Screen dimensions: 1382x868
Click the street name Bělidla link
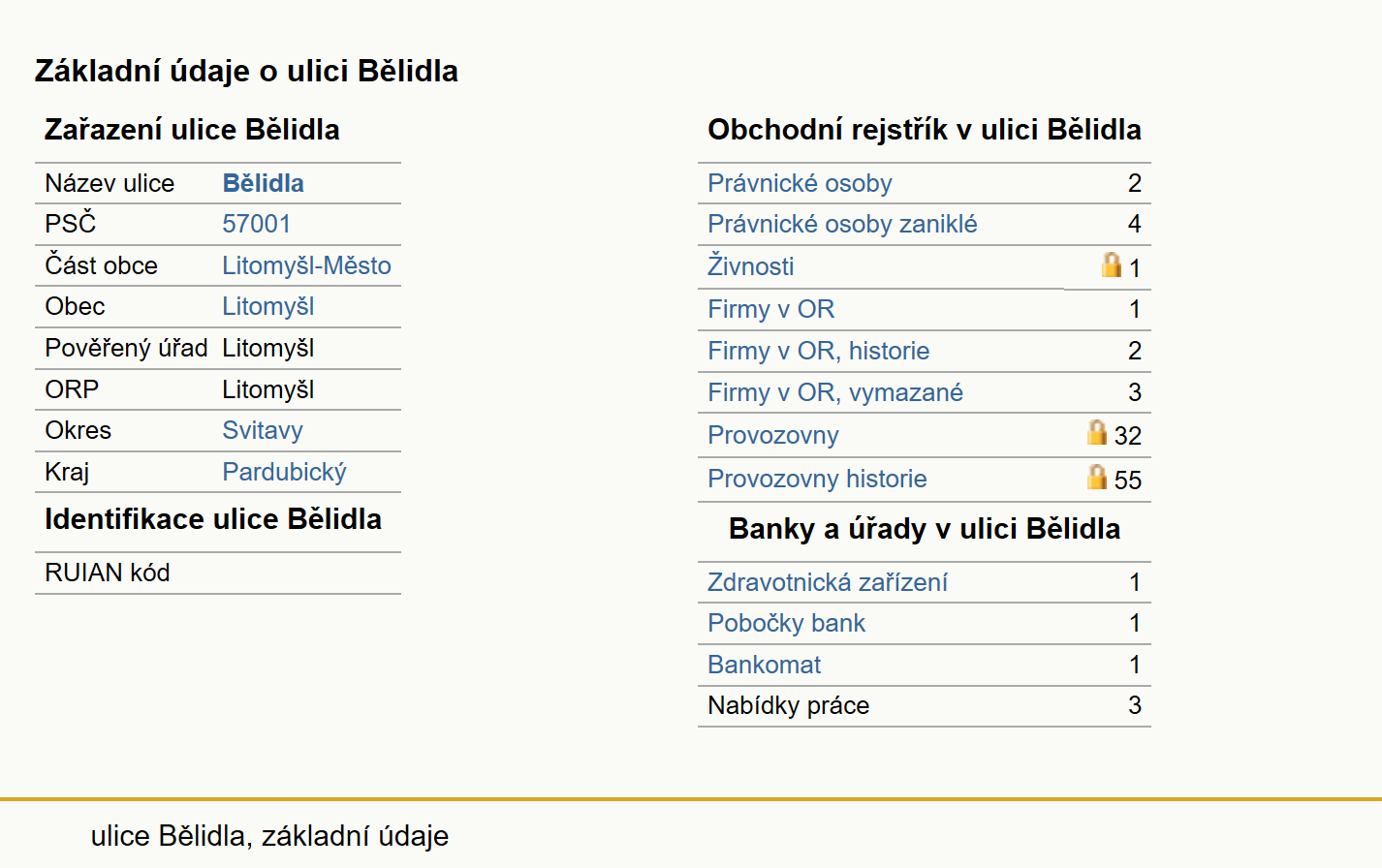coord(263,183)
